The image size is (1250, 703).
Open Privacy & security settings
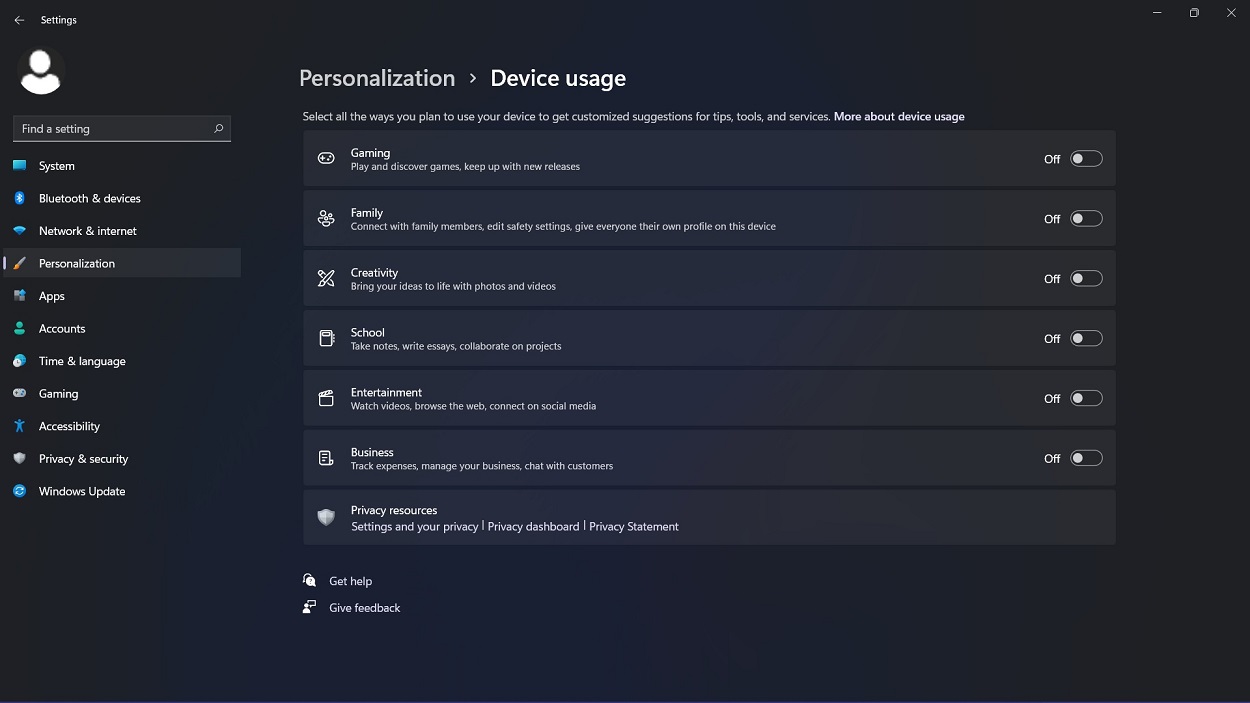coord(22,459)
